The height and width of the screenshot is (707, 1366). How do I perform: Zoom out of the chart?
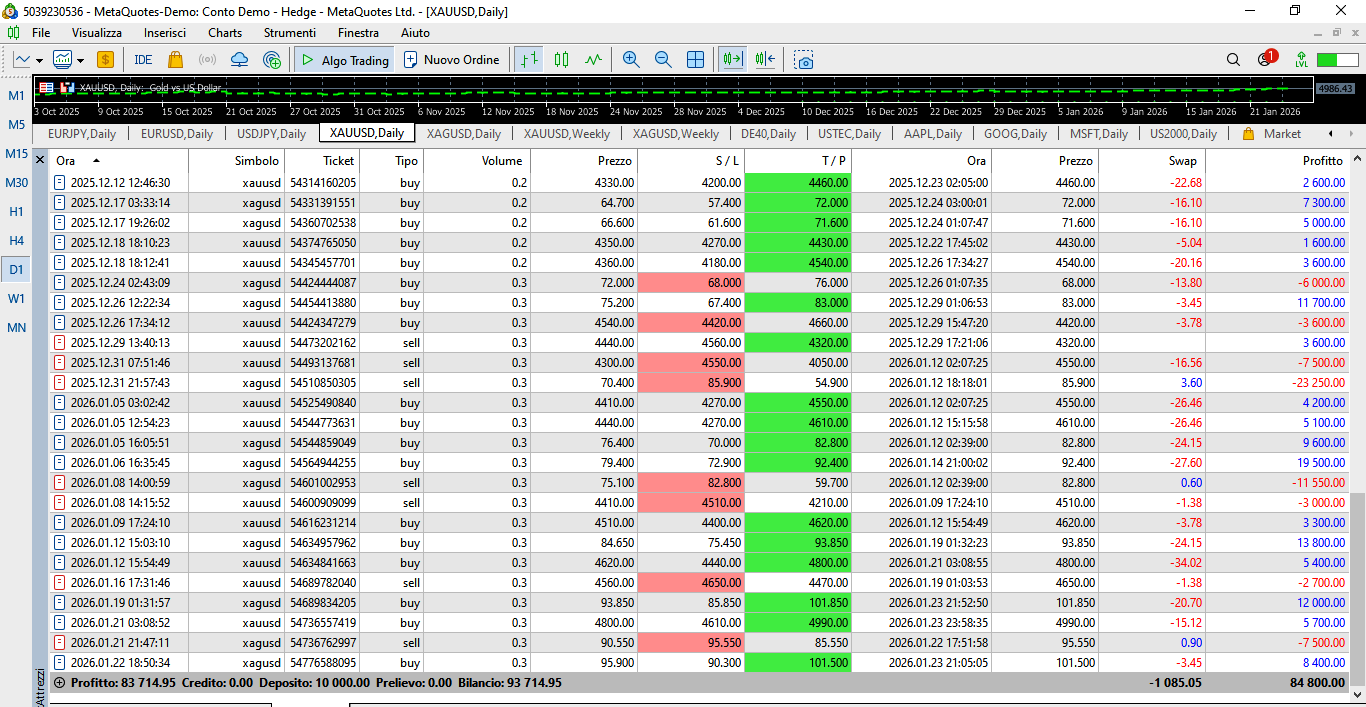click(663, 60)
